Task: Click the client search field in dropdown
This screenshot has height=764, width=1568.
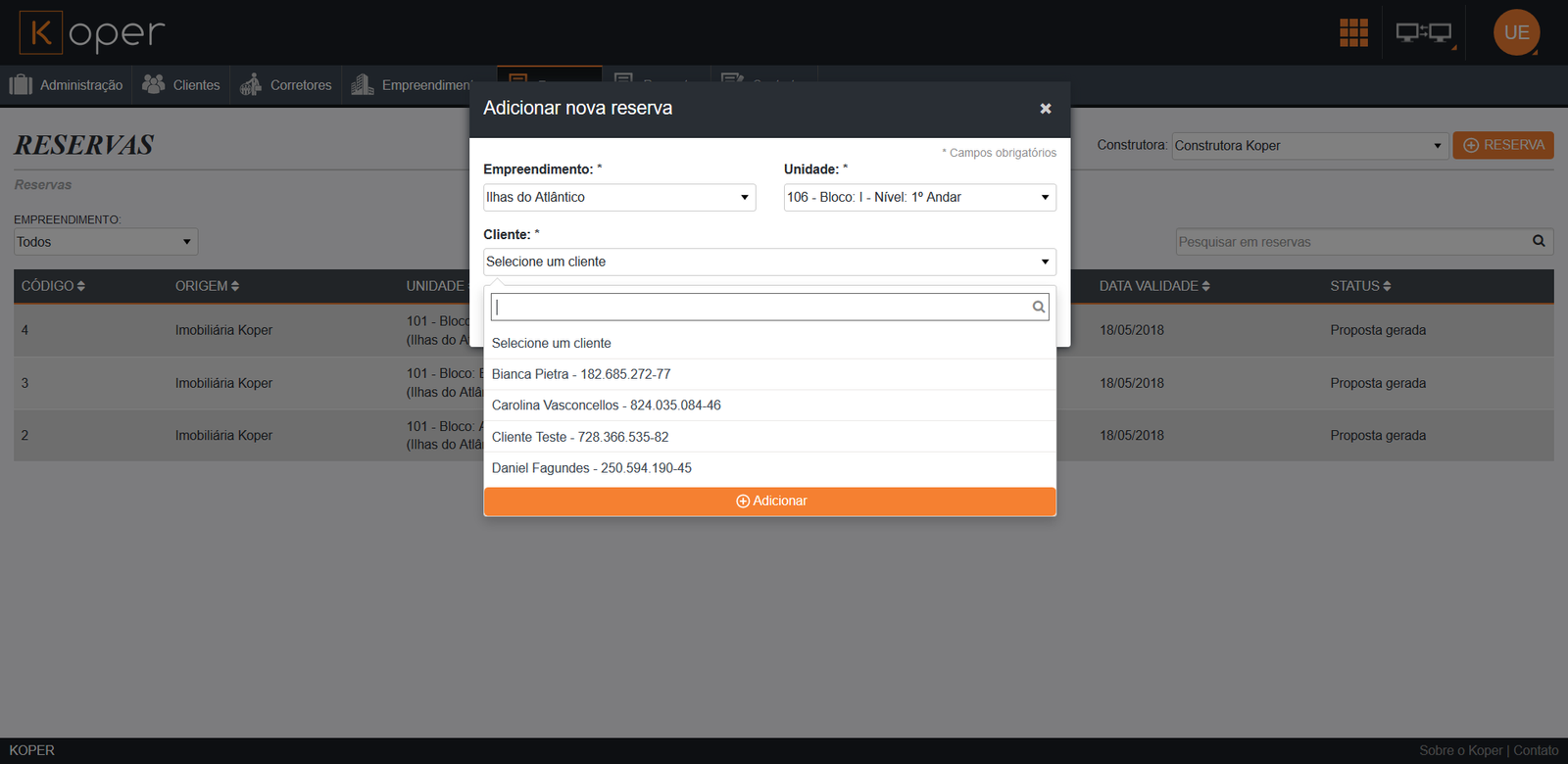Action: tap(760, 308)
